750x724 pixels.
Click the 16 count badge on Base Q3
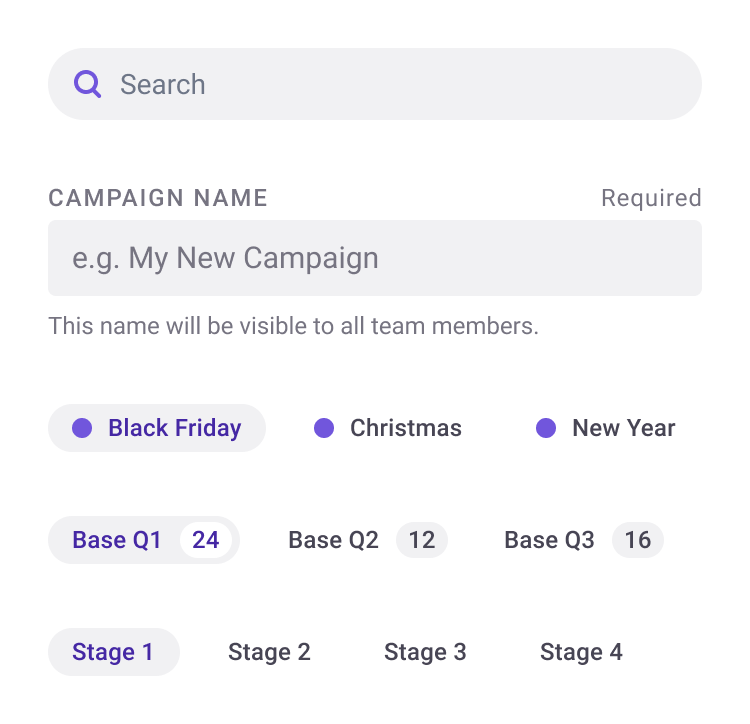[x=638, y=540]
